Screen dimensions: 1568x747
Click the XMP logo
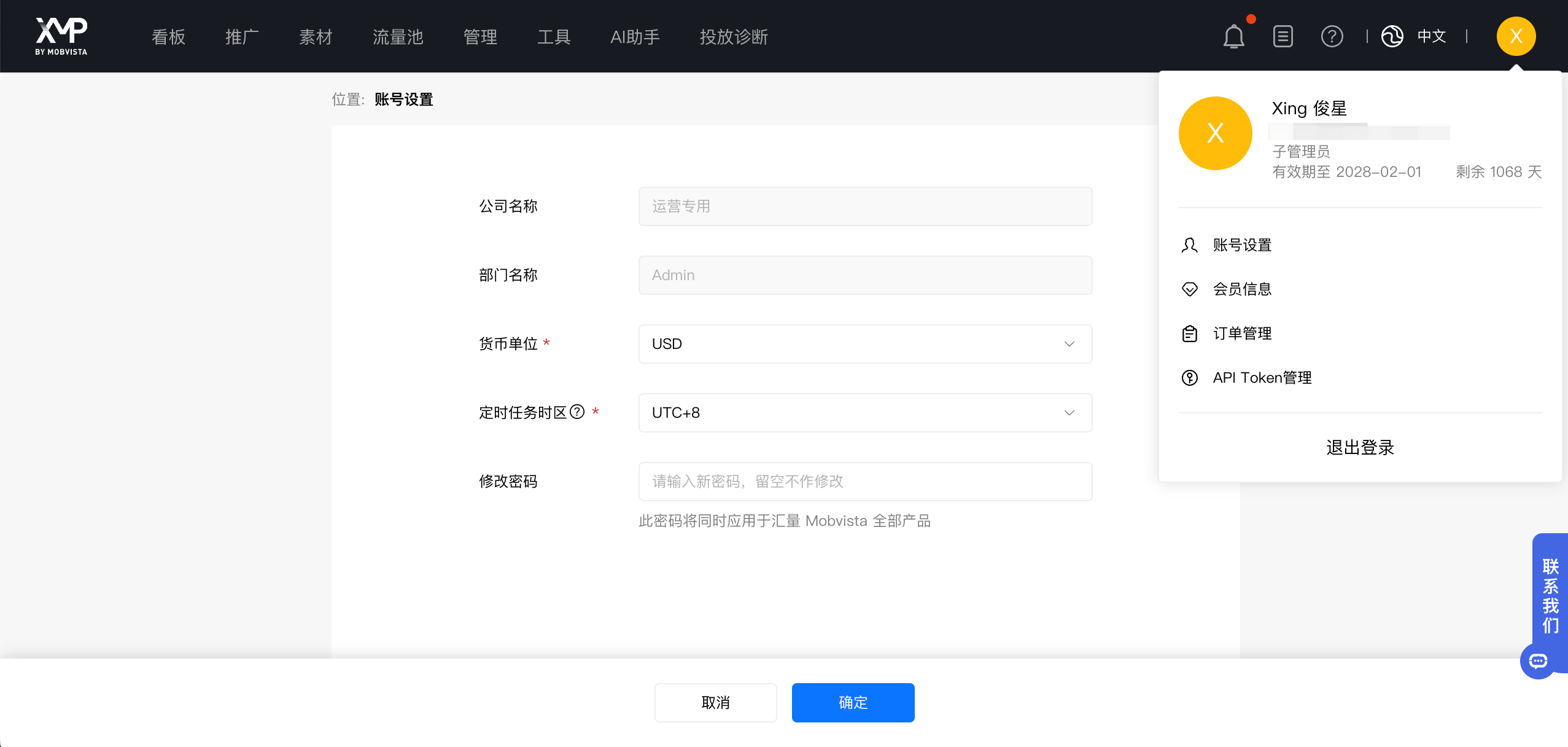[60, 35]
